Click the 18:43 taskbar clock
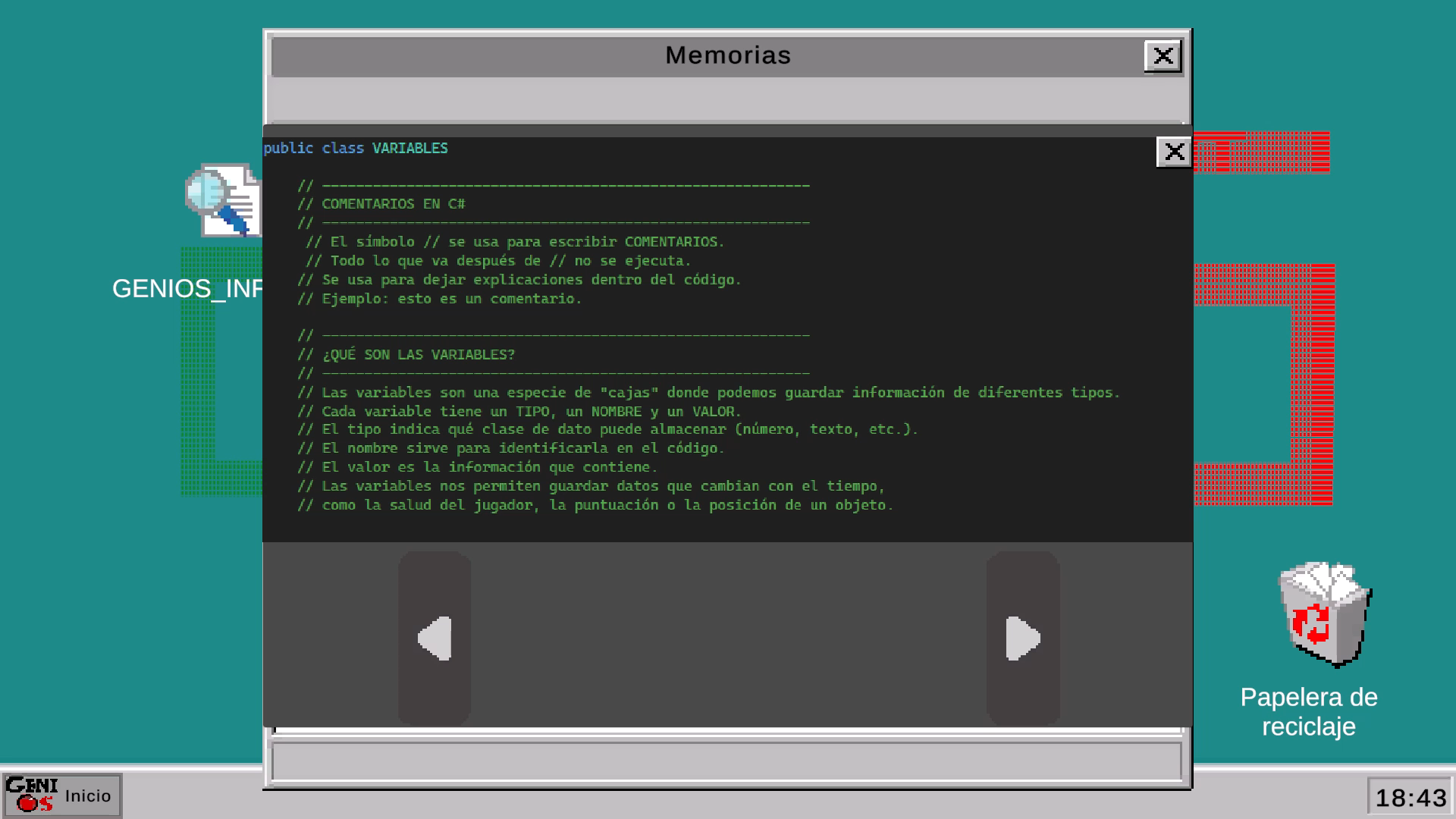Screen dimensions: 1456x819 1410,798
